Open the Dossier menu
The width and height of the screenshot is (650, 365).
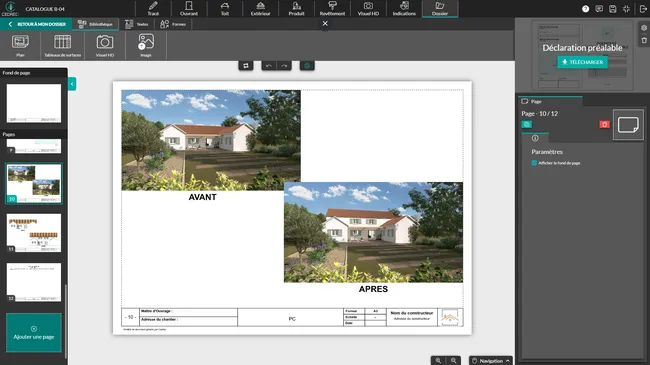coord(440,9)
